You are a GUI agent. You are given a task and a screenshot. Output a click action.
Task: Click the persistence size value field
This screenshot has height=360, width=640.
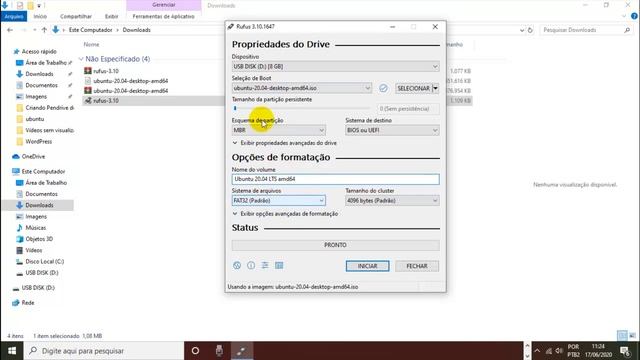tap(408, 109)
